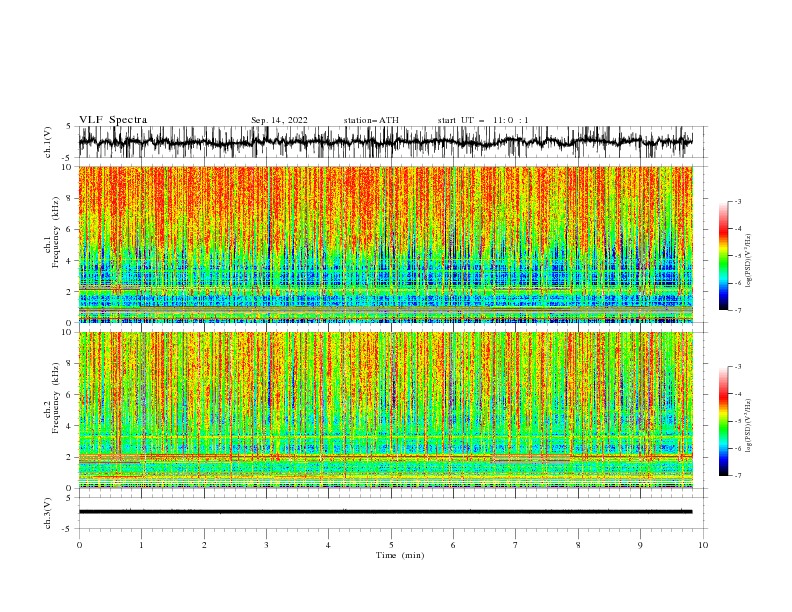Click the ch.3 flat waveform trace
Image resolution: width=792 pixels, height=612 pixels.
[385, 512]
